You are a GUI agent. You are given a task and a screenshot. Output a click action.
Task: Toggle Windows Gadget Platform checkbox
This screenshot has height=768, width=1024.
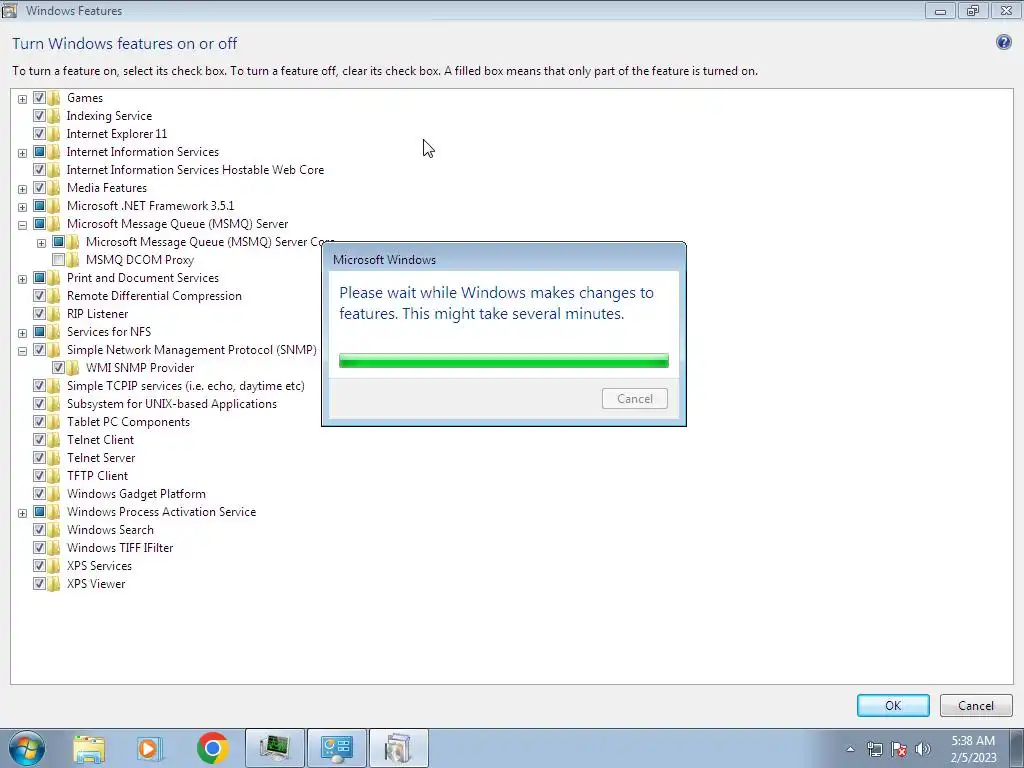(39, 494)
